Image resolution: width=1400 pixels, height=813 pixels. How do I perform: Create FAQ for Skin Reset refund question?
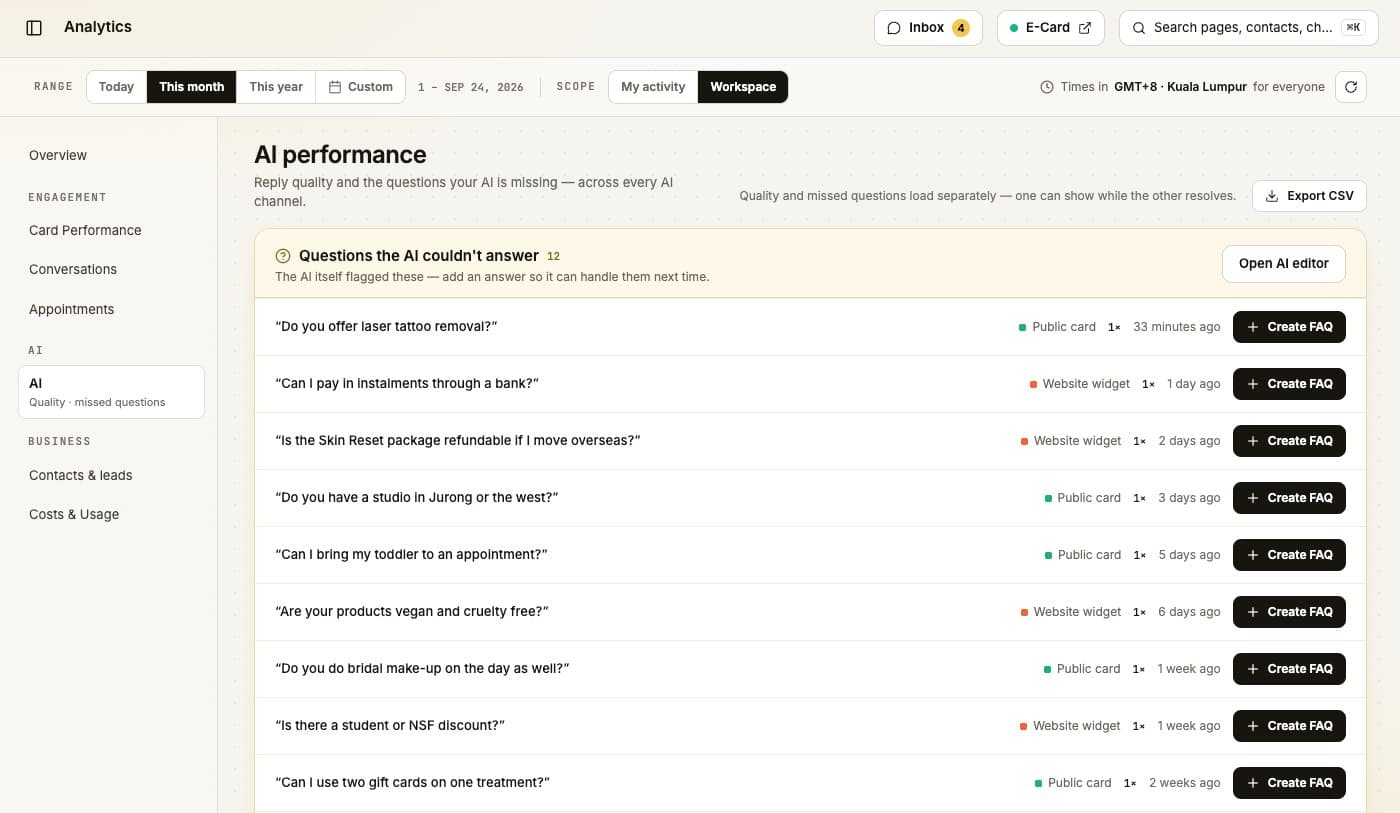point(1289,441)
